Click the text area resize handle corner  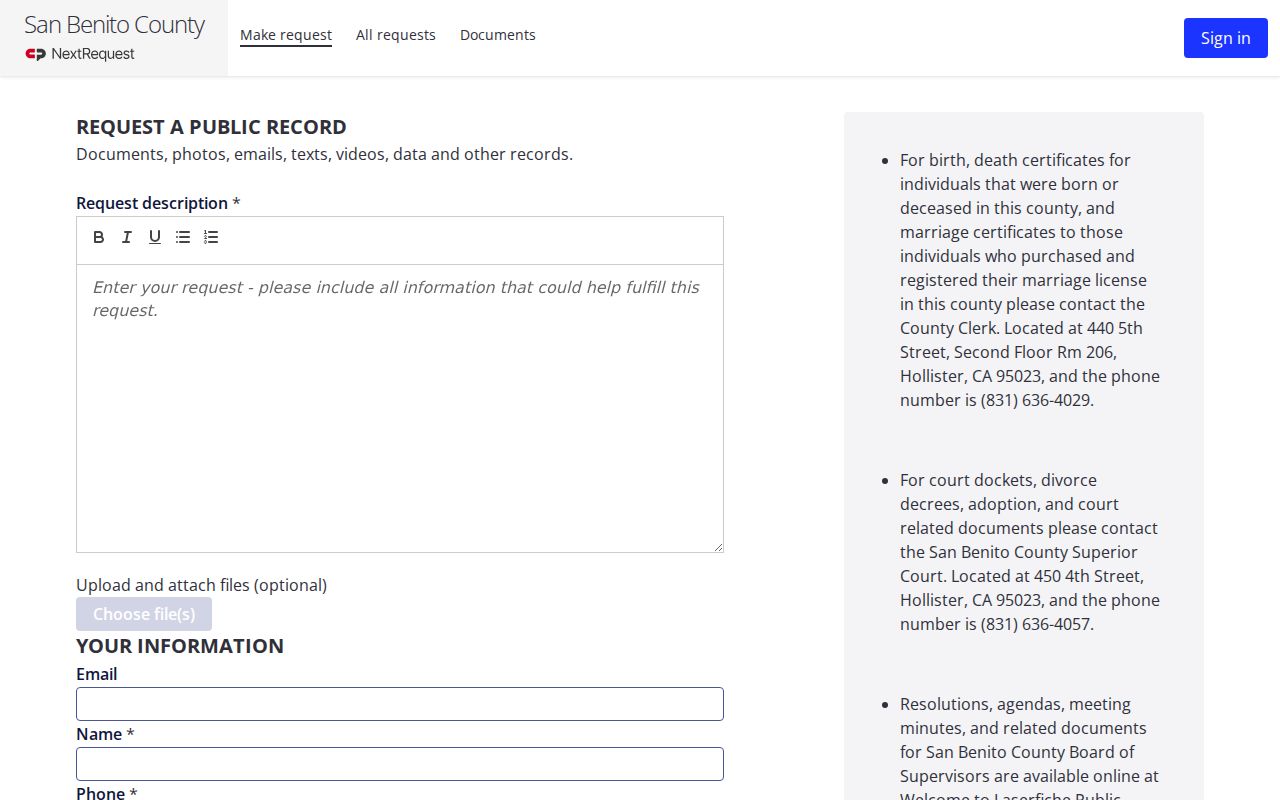pos(717,546)
